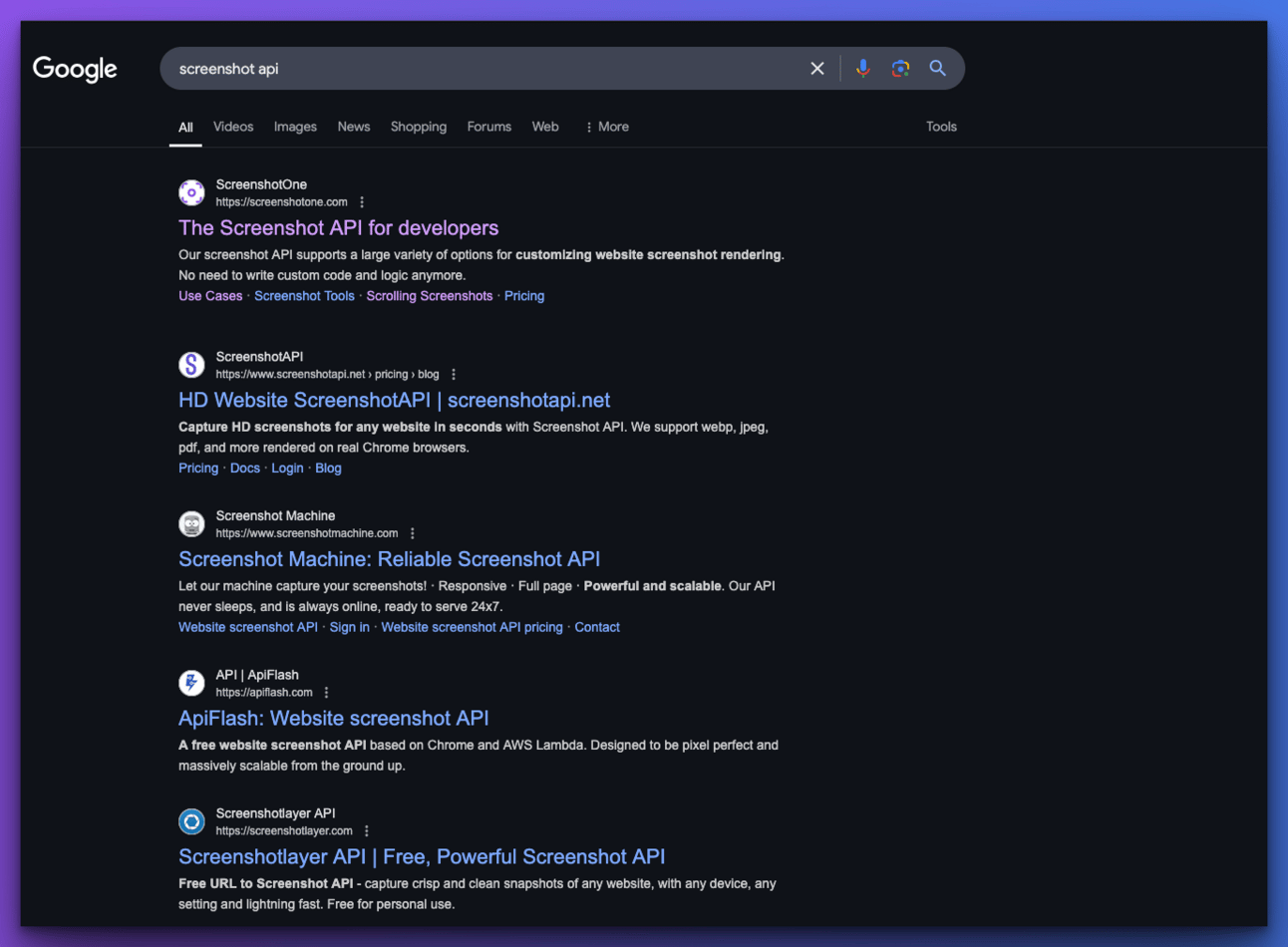Open the Pricing sitelink under ScreenshotOne
Viewport: 1288px width, 947px height.
524,296
